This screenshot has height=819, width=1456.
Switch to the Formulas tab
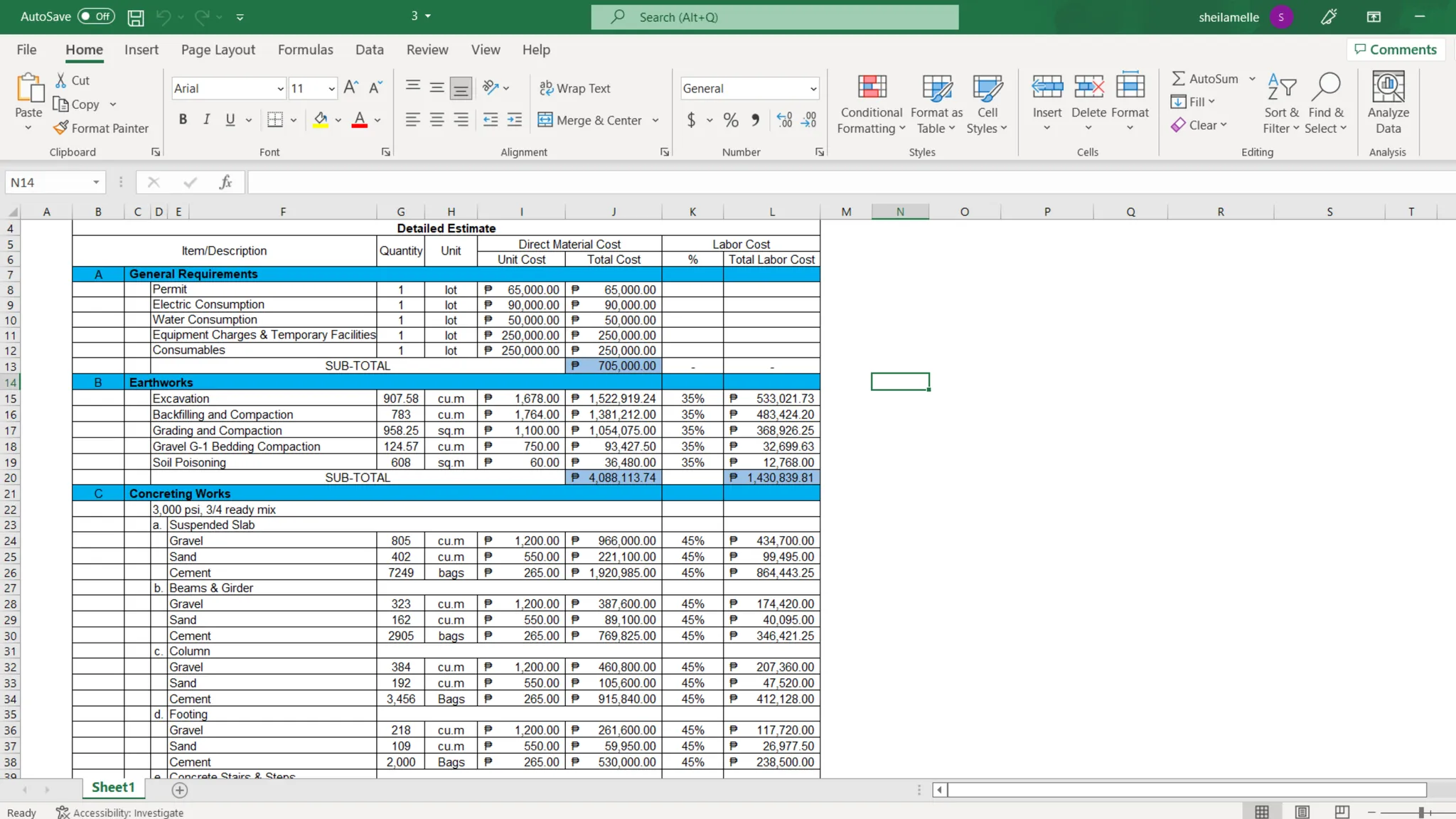[305, 50]
